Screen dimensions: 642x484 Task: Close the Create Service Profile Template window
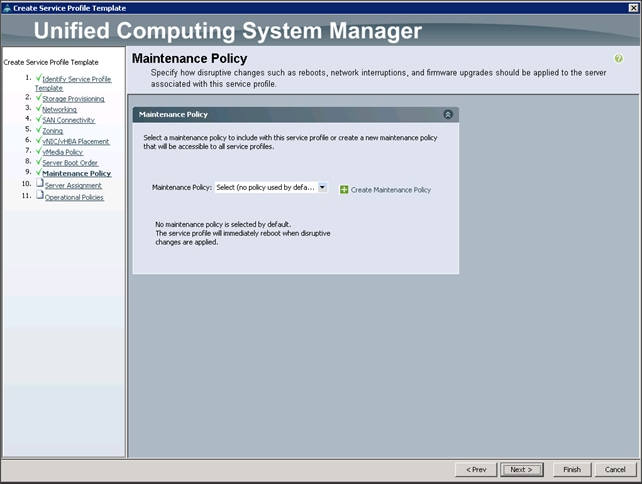(633, 8)
